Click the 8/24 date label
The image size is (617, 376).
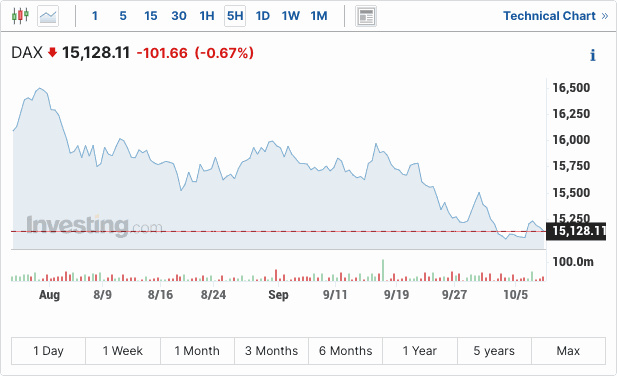click(213, 295)
